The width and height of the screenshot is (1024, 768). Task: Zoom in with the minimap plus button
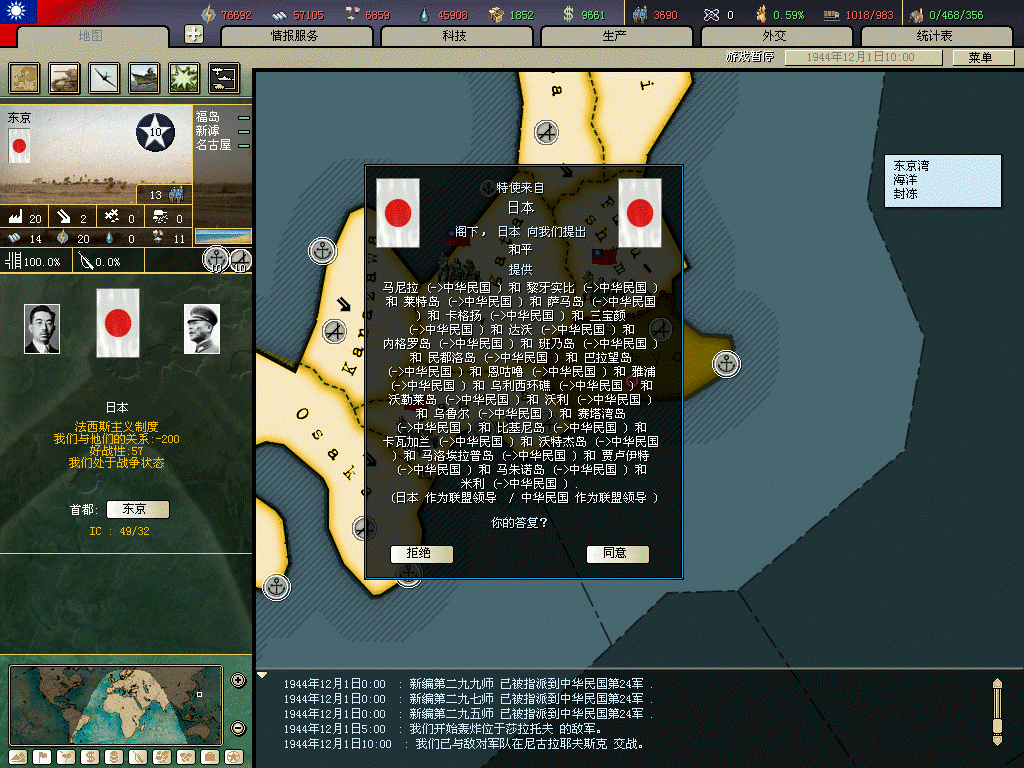click(x=238, y=680)
